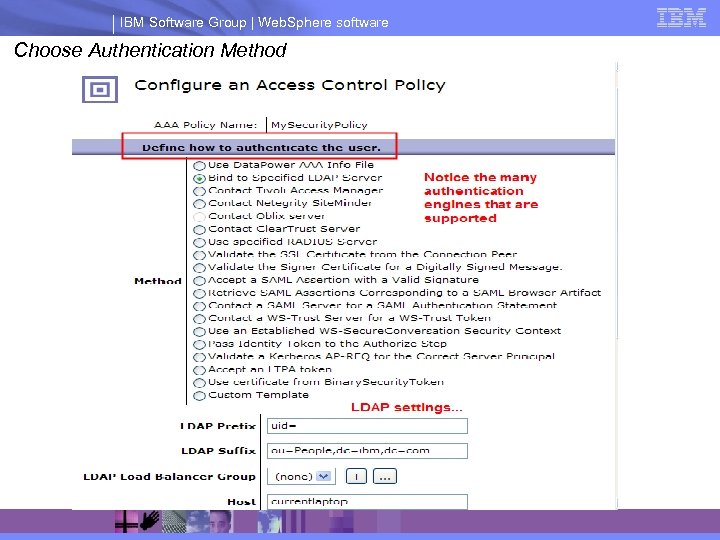720x540 pixels.
Task: Click the AAA Policy Name field
Action: [319, 125]
